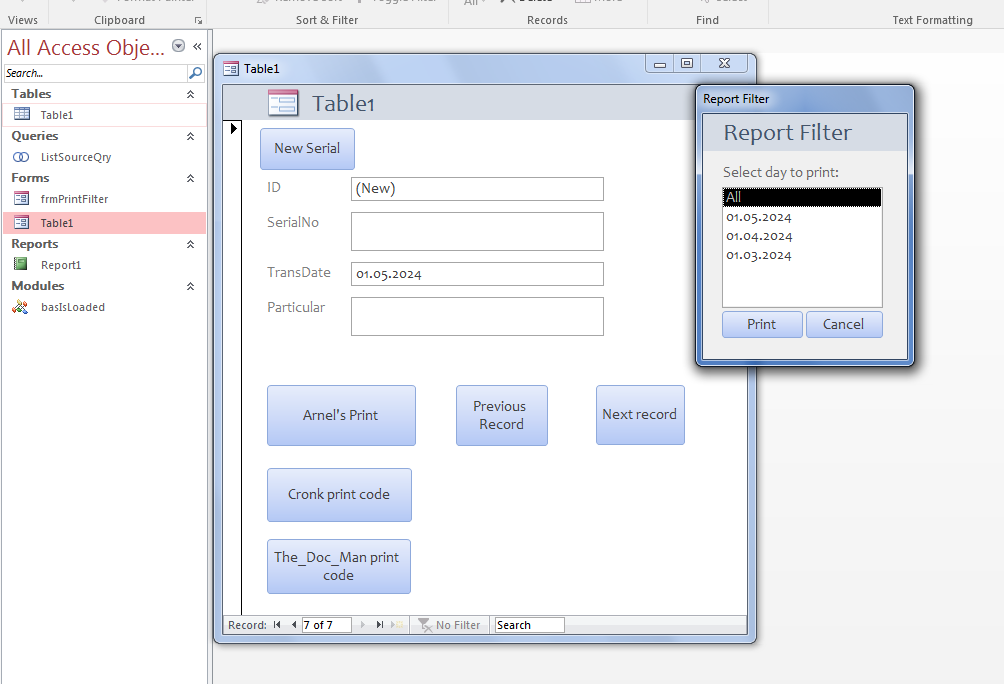Jump to the last record
Screen dimensions: 1004x684
click(x=380, y=625)
